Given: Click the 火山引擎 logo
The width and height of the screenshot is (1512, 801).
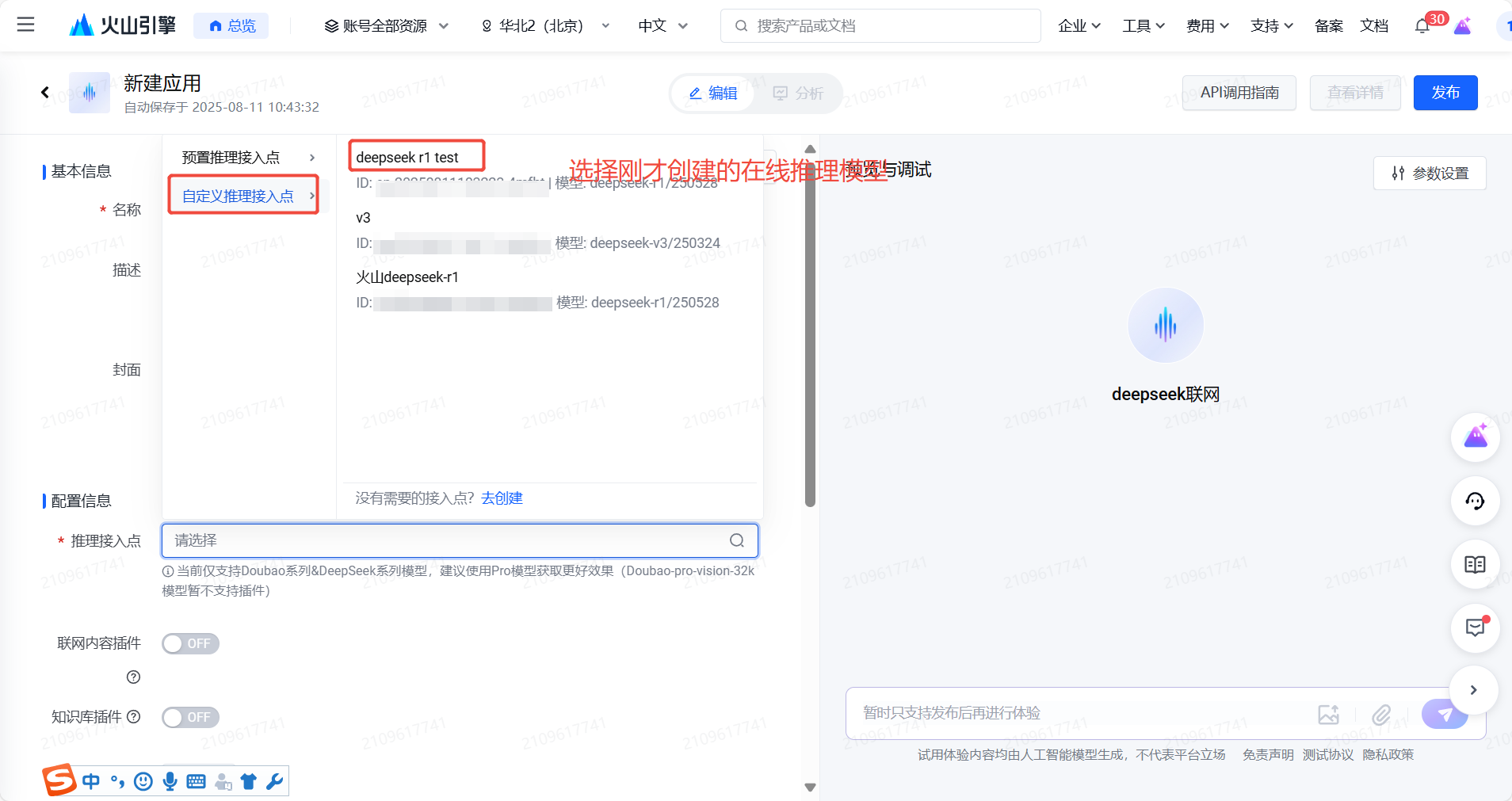Looking at the screenshot, I should pos(123,25).
